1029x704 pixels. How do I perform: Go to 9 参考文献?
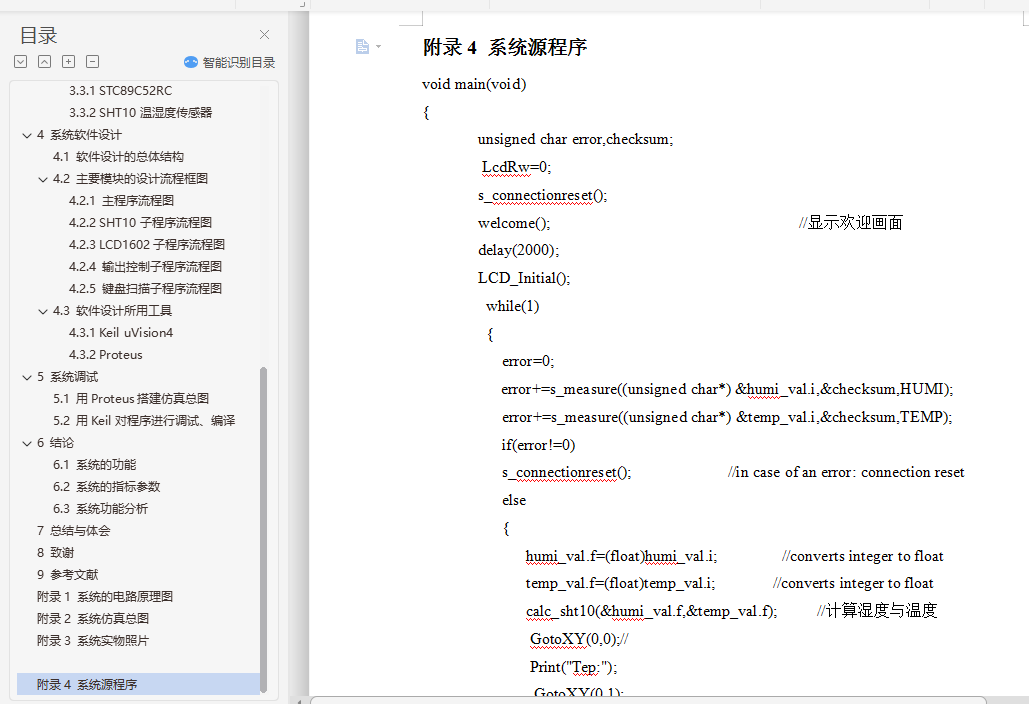pyautogui.click(x=68, y=575)
